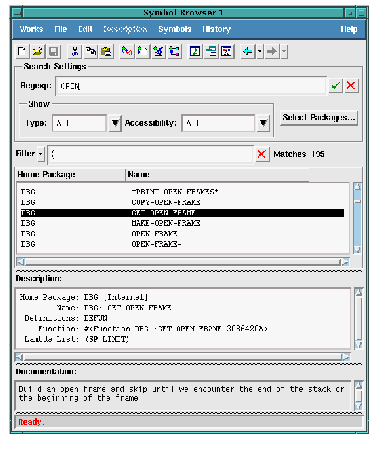Click the Accessibility combo box field

[218, 123]
